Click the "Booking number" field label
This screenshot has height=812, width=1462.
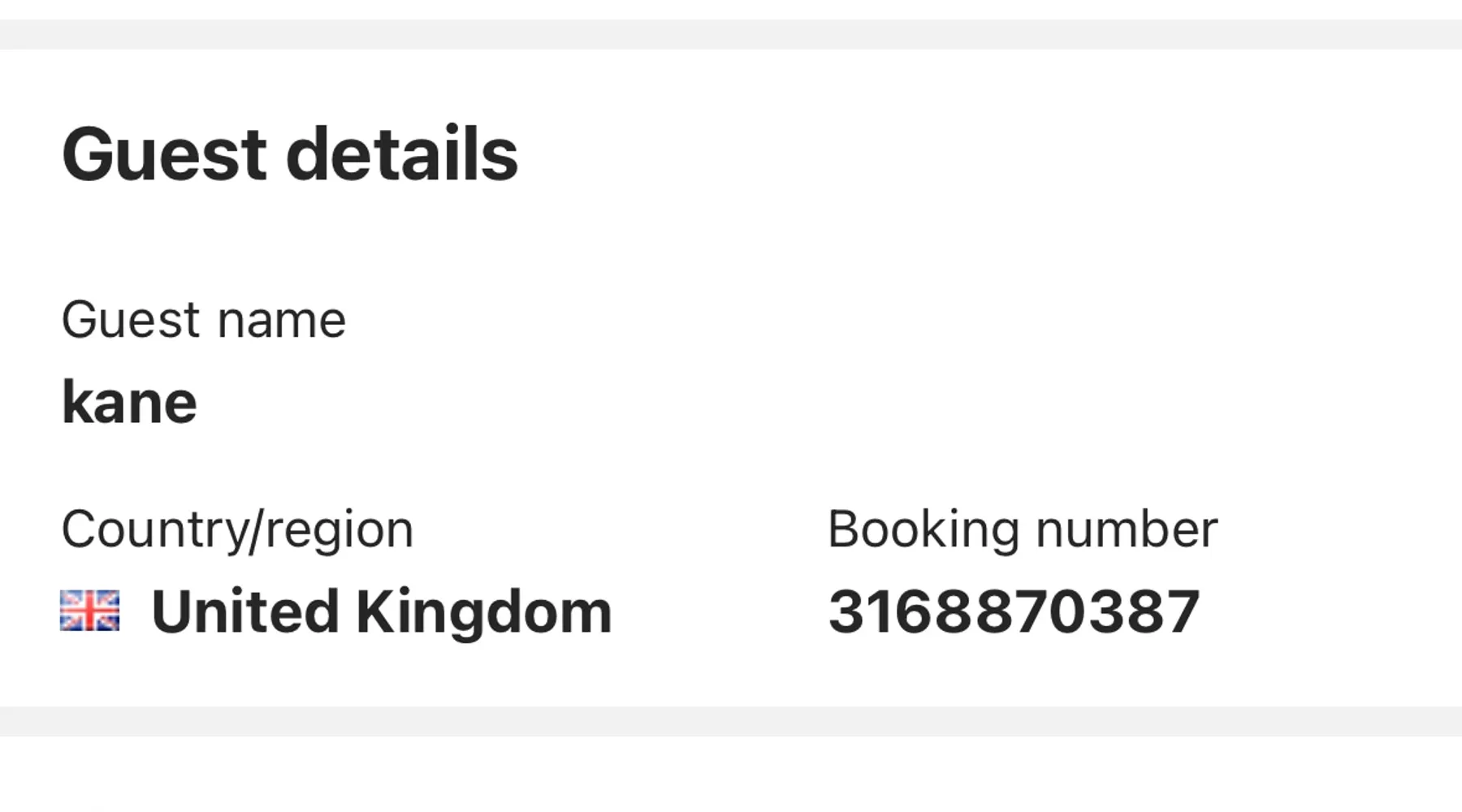pos(1023,529)
